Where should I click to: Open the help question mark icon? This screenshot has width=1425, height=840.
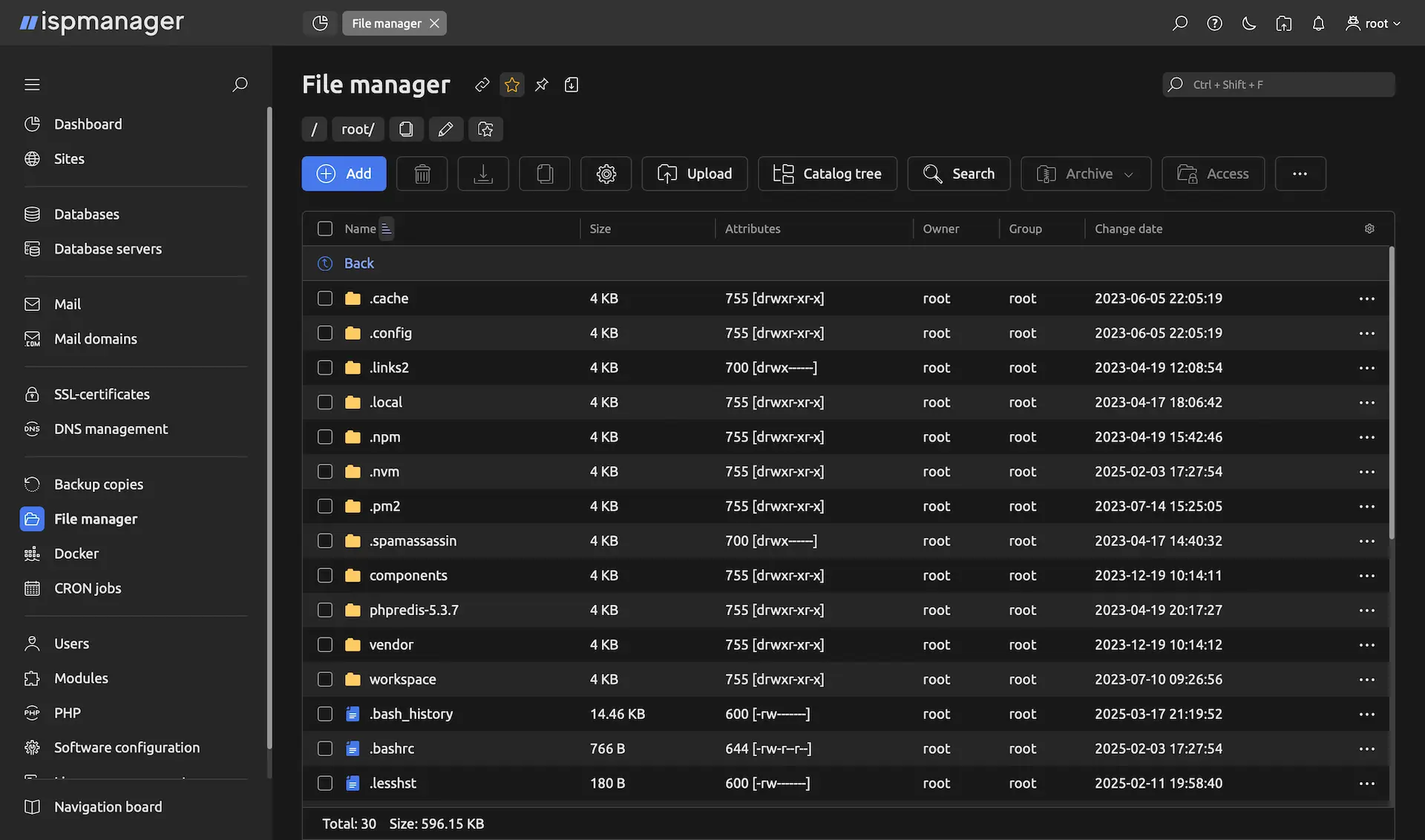pyautogui.click(x=1214, y=24)
